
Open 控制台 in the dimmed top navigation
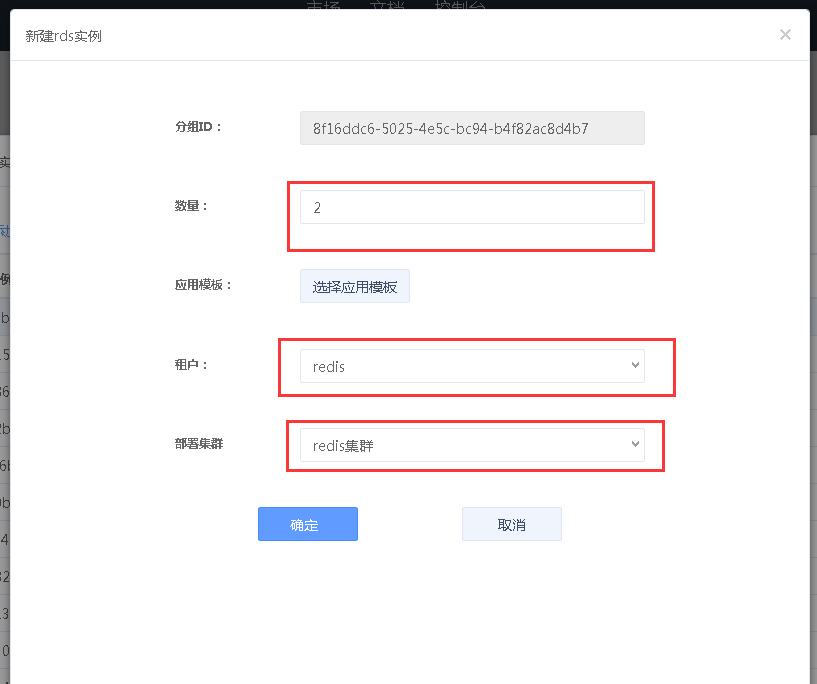[x=460, y=6]
